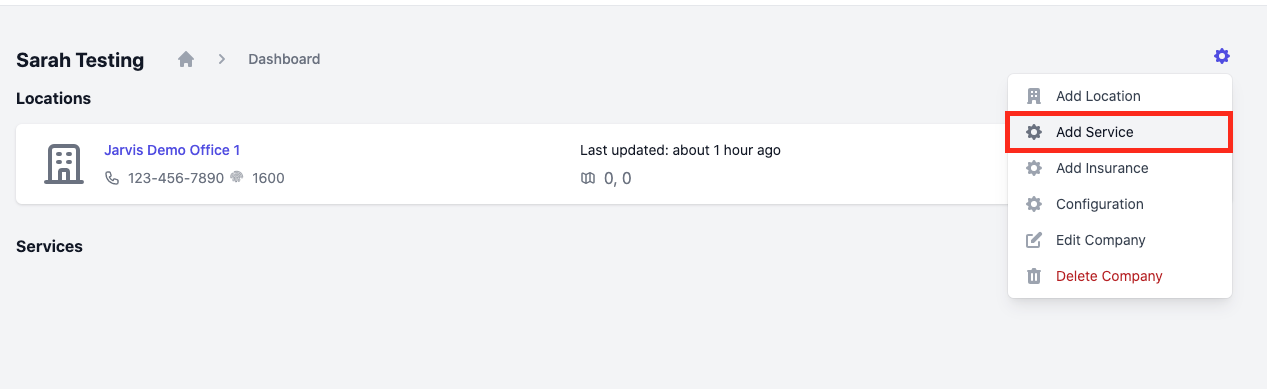This screenshot has width=1267, height=389.
Task: Click the pencil icon beside Edit Company
Action: tap(1034, 240)
